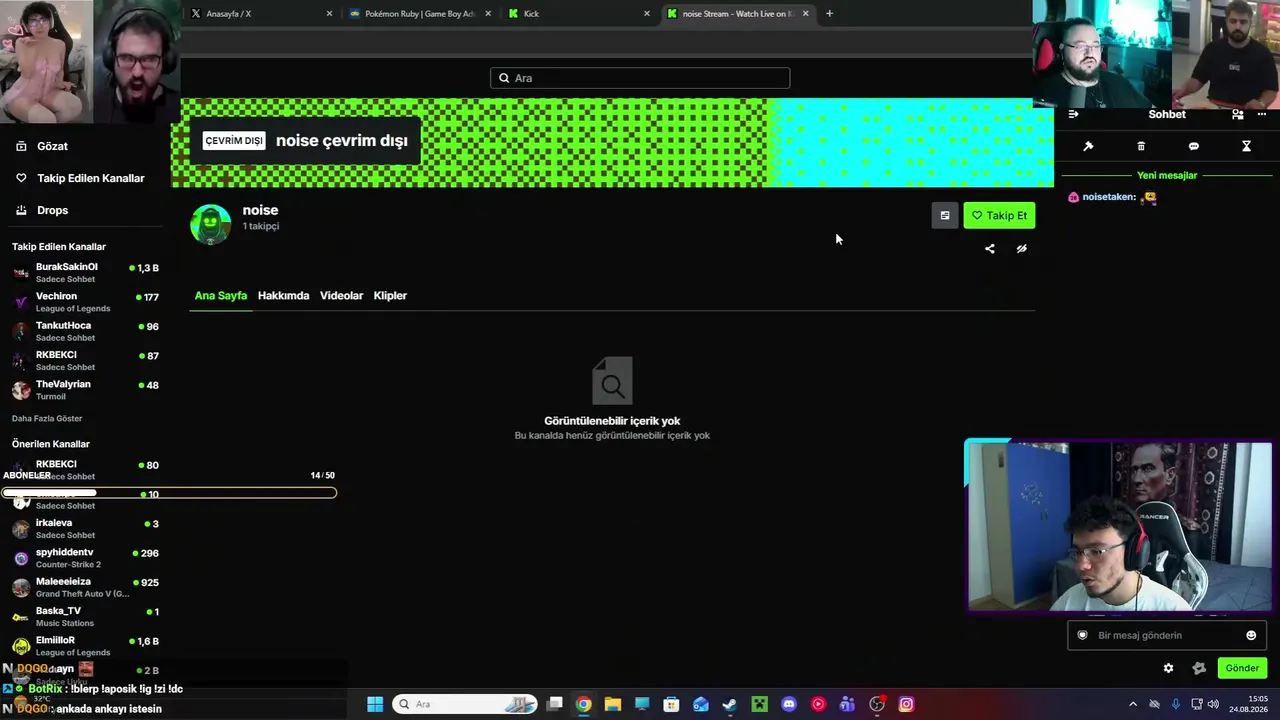
Task: Open Task View on taskbar
Action: point(555,704)
